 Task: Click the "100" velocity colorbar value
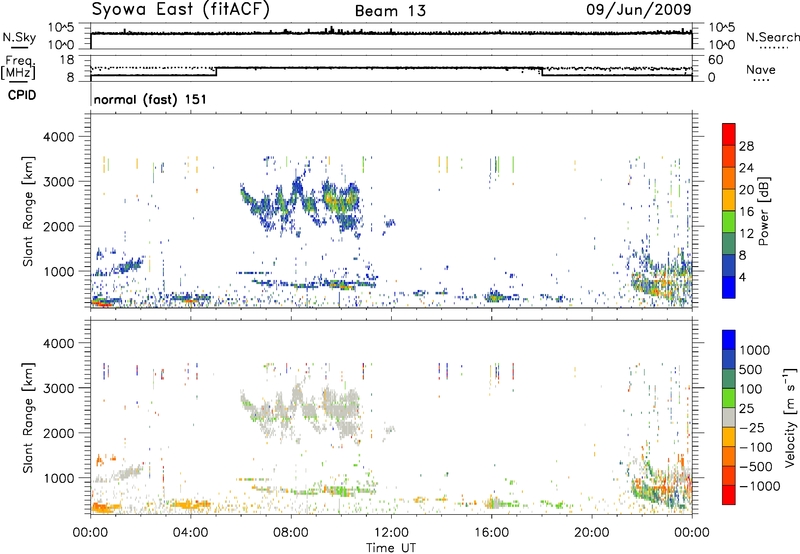(x=751, y=389)
